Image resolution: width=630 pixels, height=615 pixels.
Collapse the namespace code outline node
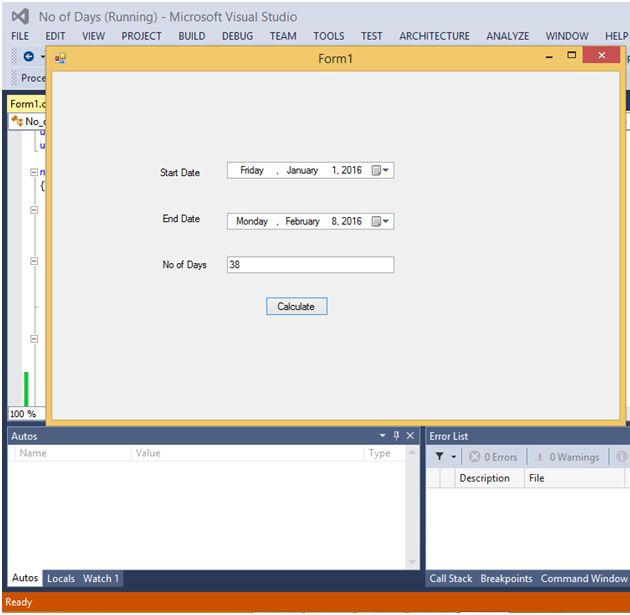(x=34, y=172)
